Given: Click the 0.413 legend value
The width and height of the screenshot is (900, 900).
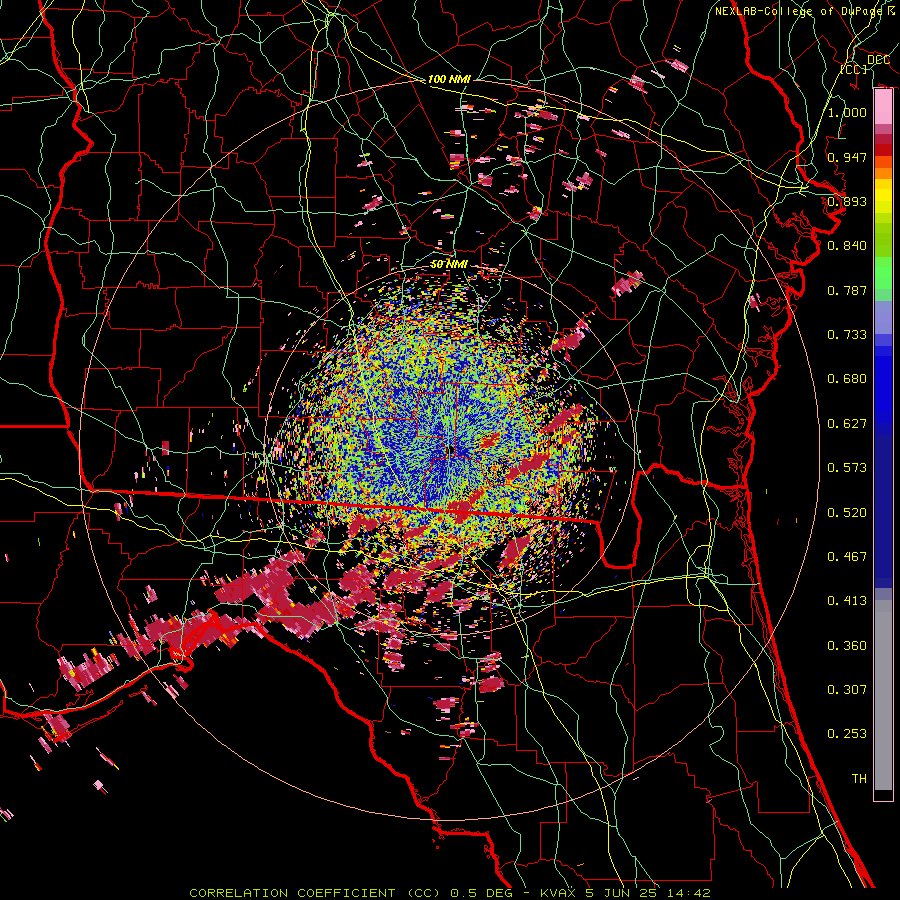Looking at the screenshot, I should pyautogui.click(x=847, y=600).
